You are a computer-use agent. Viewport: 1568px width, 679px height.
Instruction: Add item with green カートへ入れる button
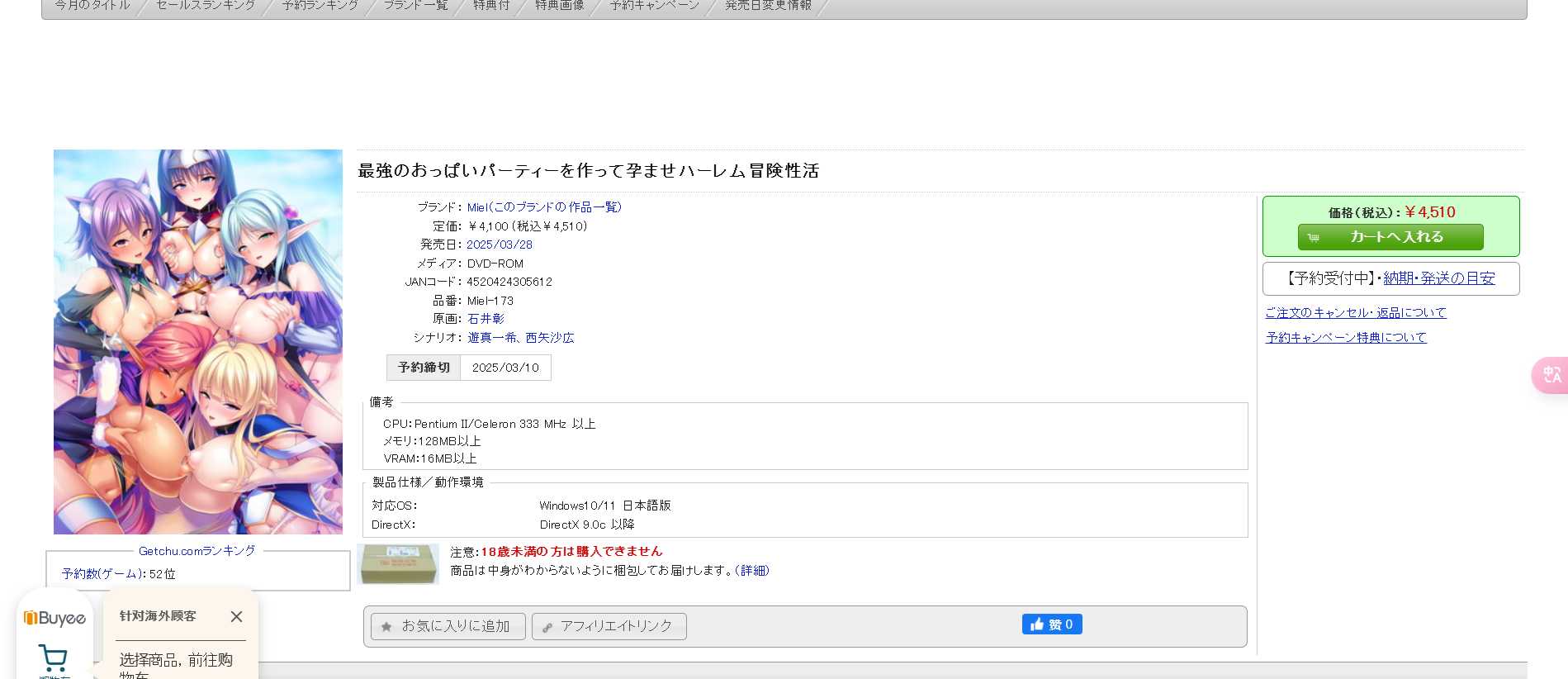pyautogui.click(x=1390, y=237)
